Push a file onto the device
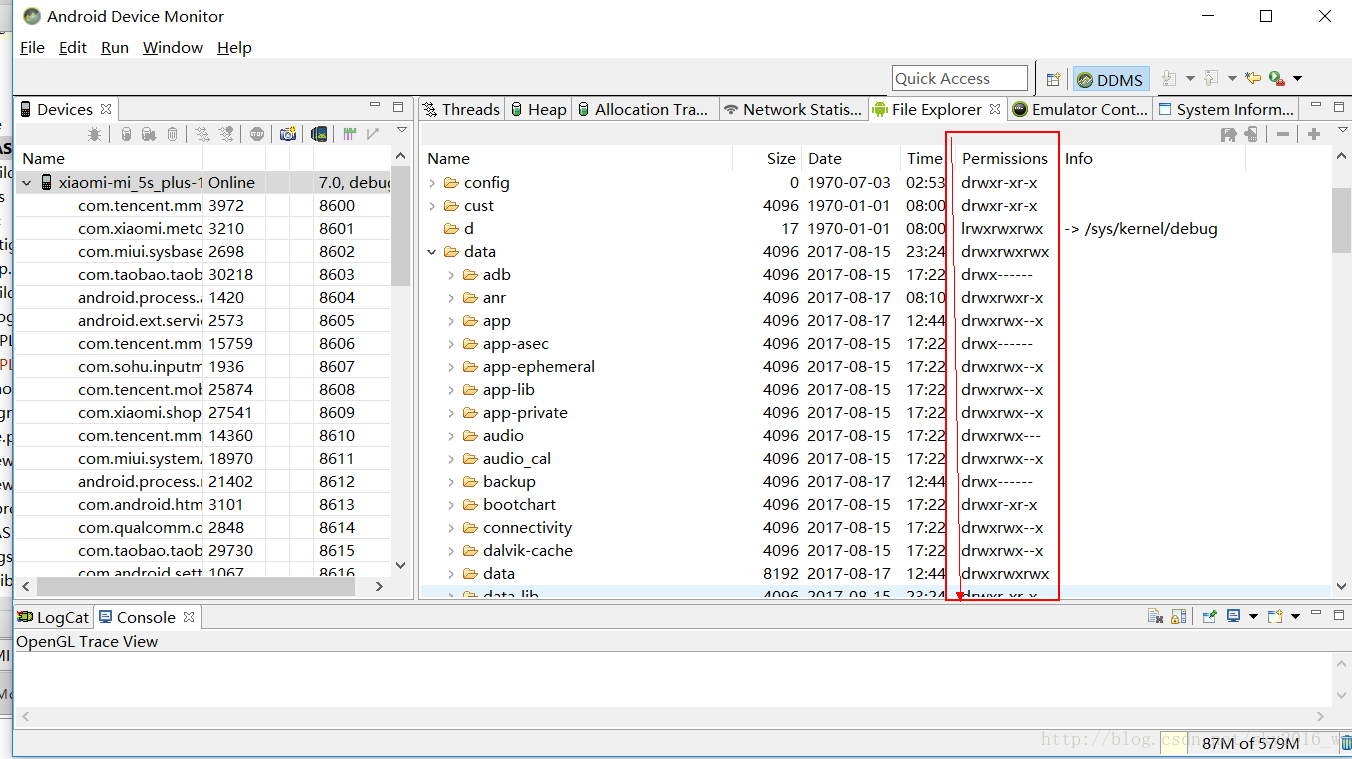 1251,134
